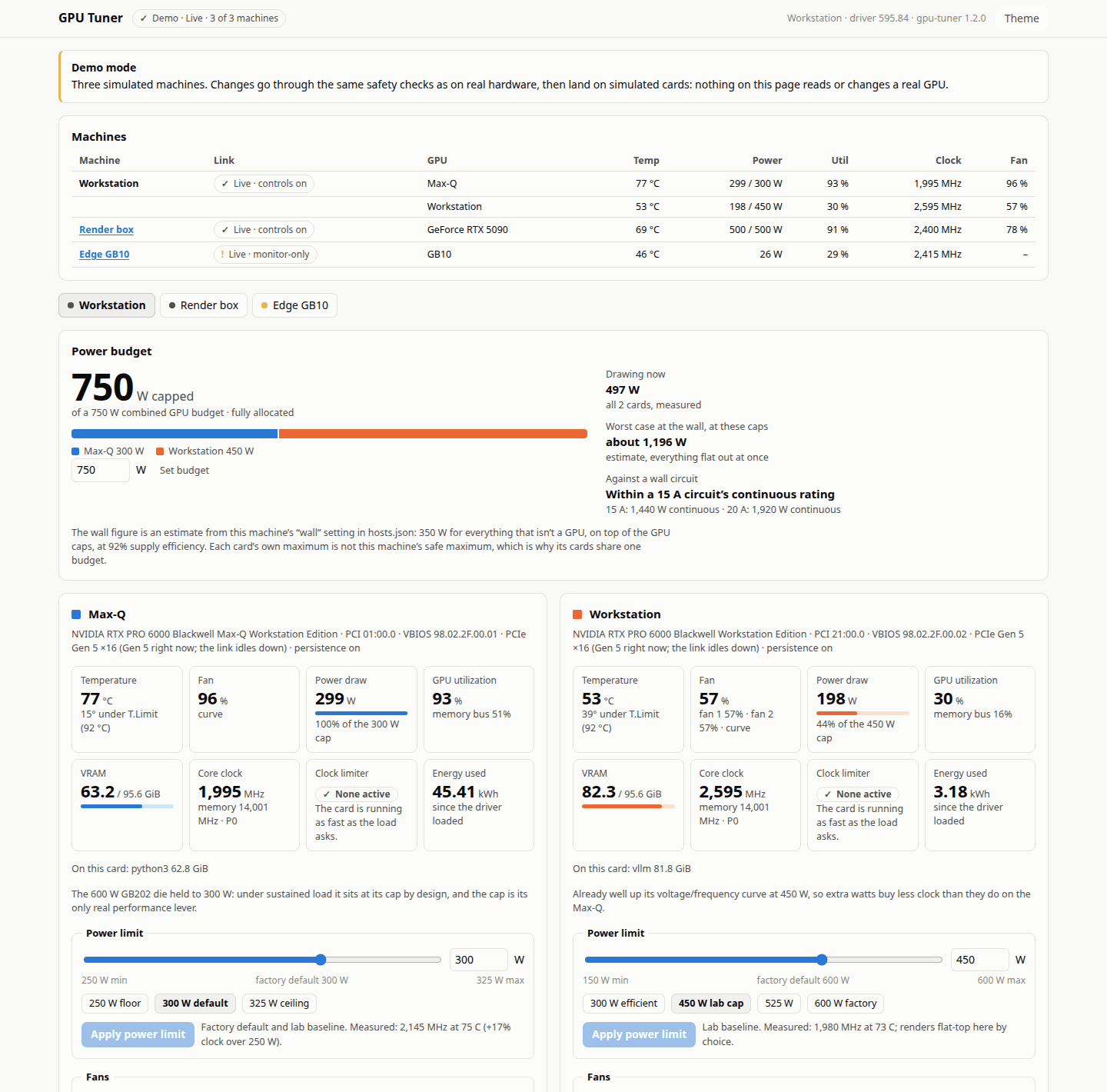Click Workstation row Live controls on badge
The image size is (1107, 1092).
coord(264,184)
